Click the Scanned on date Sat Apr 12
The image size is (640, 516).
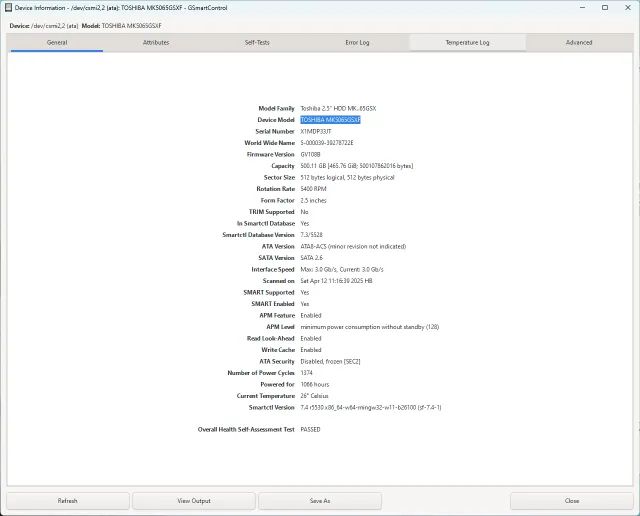336,281
